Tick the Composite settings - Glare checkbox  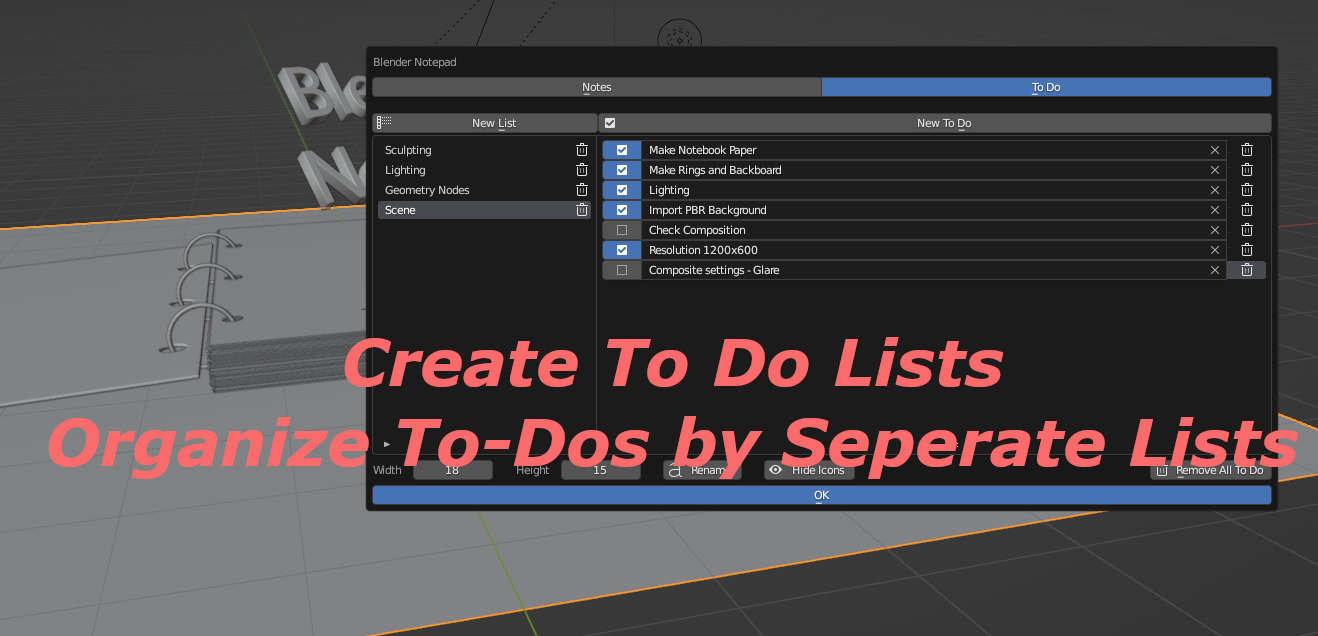pyautogui.click(x=622, y=270)
